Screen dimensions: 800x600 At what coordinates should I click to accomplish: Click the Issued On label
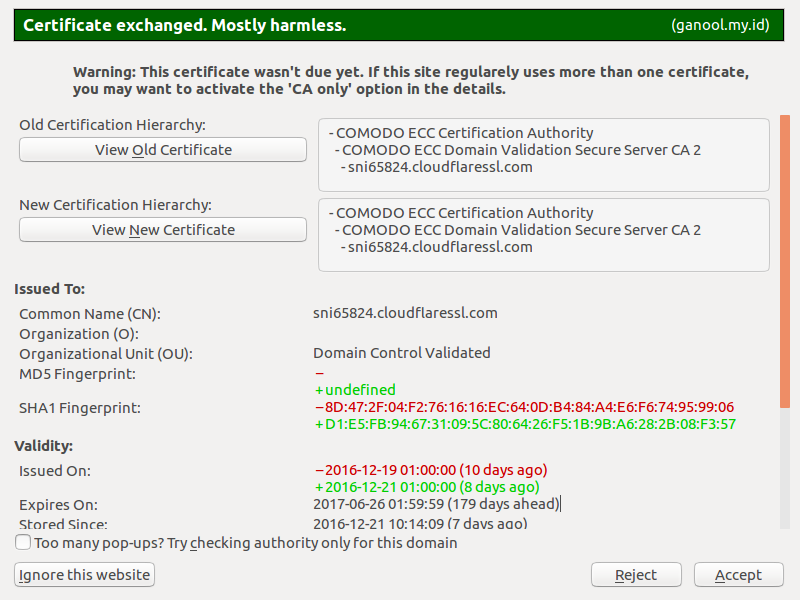(55, 471)
